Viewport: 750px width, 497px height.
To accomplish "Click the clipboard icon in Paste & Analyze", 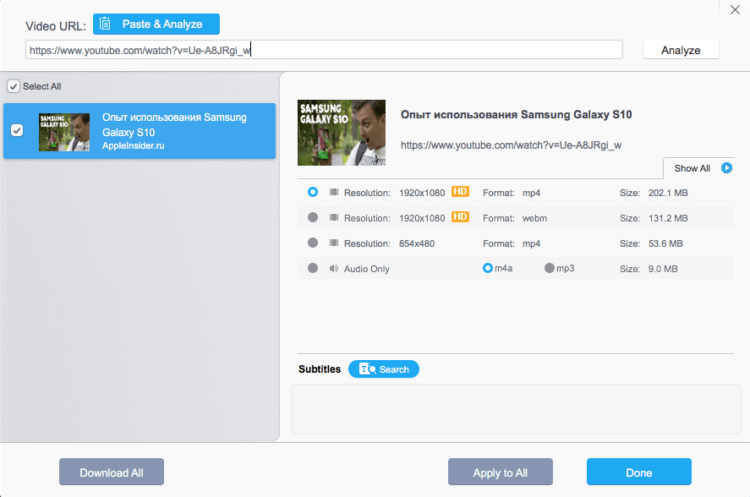I will point(105,24).
